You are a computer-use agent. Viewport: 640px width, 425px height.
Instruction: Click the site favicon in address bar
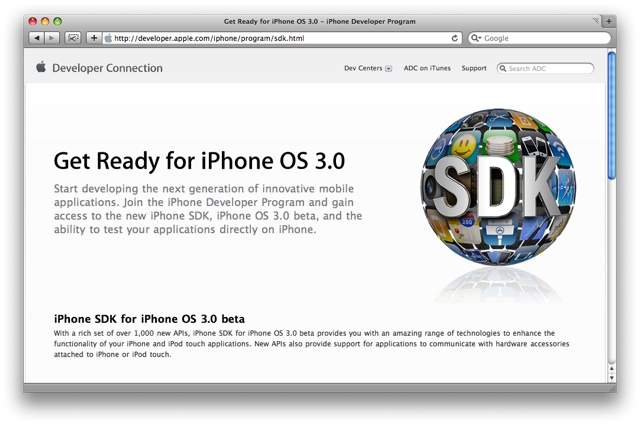click(x=108, y=38)
